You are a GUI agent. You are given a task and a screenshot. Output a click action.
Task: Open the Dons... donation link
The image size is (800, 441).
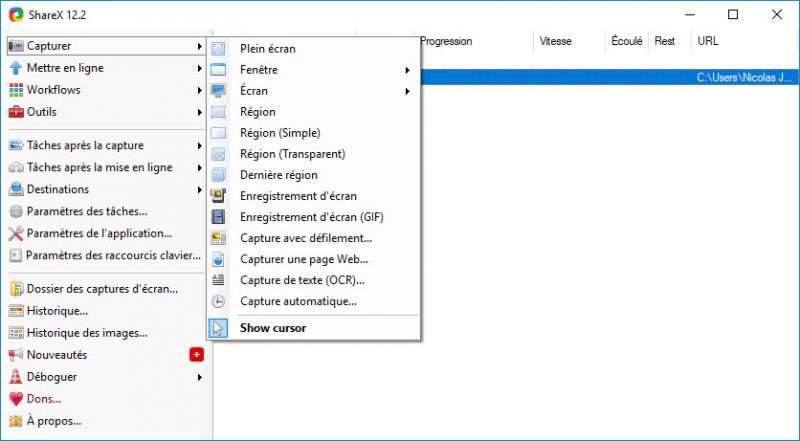pos(44,399)
